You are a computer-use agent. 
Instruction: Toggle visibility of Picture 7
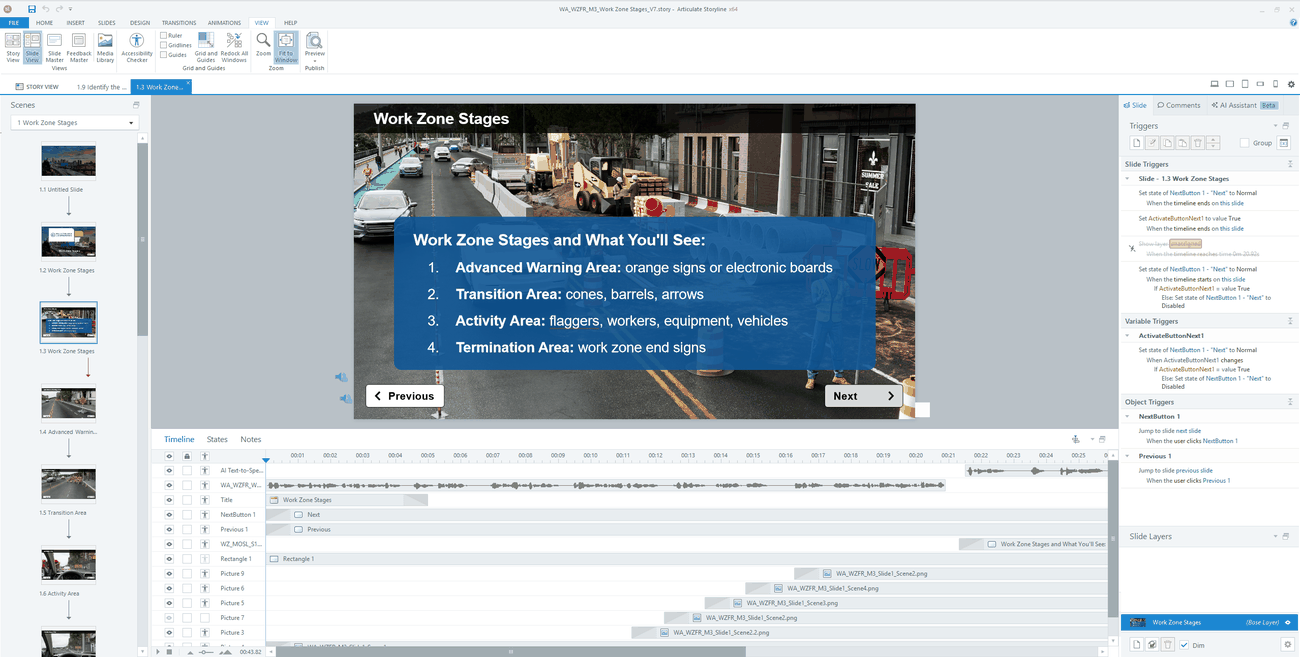[169, 618]
